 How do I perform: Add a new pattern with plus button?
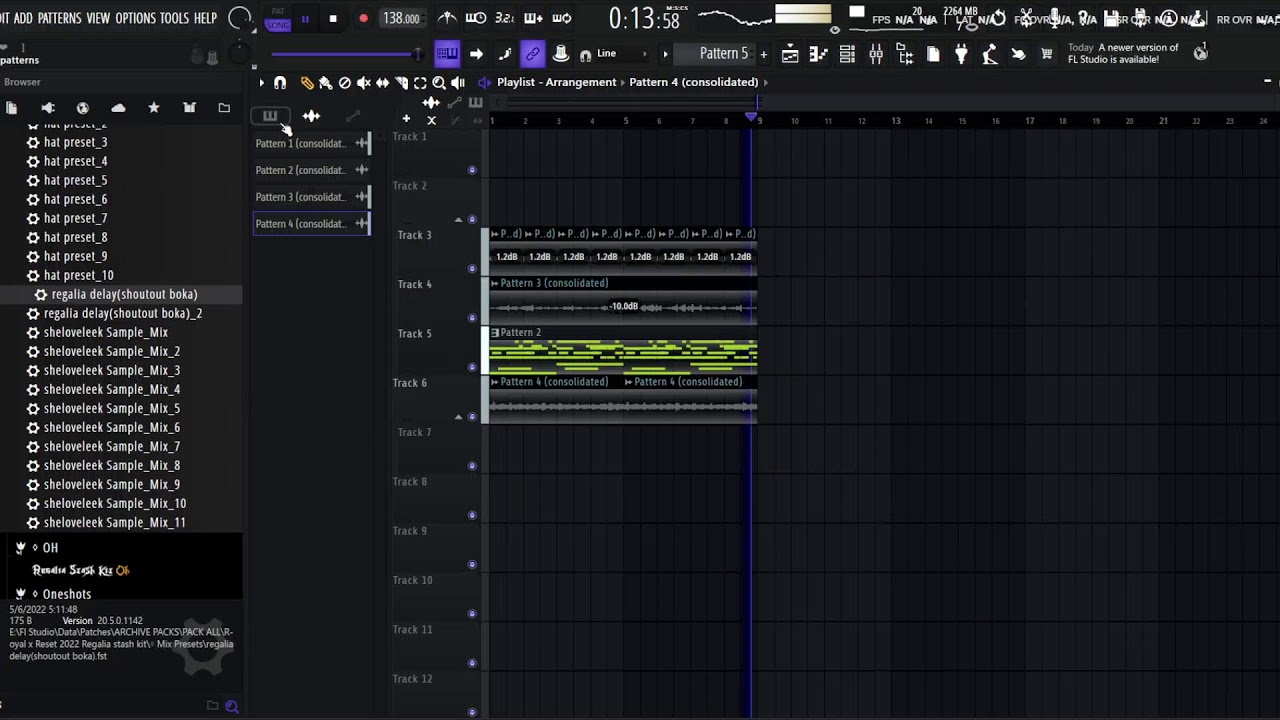pos(764,54)
